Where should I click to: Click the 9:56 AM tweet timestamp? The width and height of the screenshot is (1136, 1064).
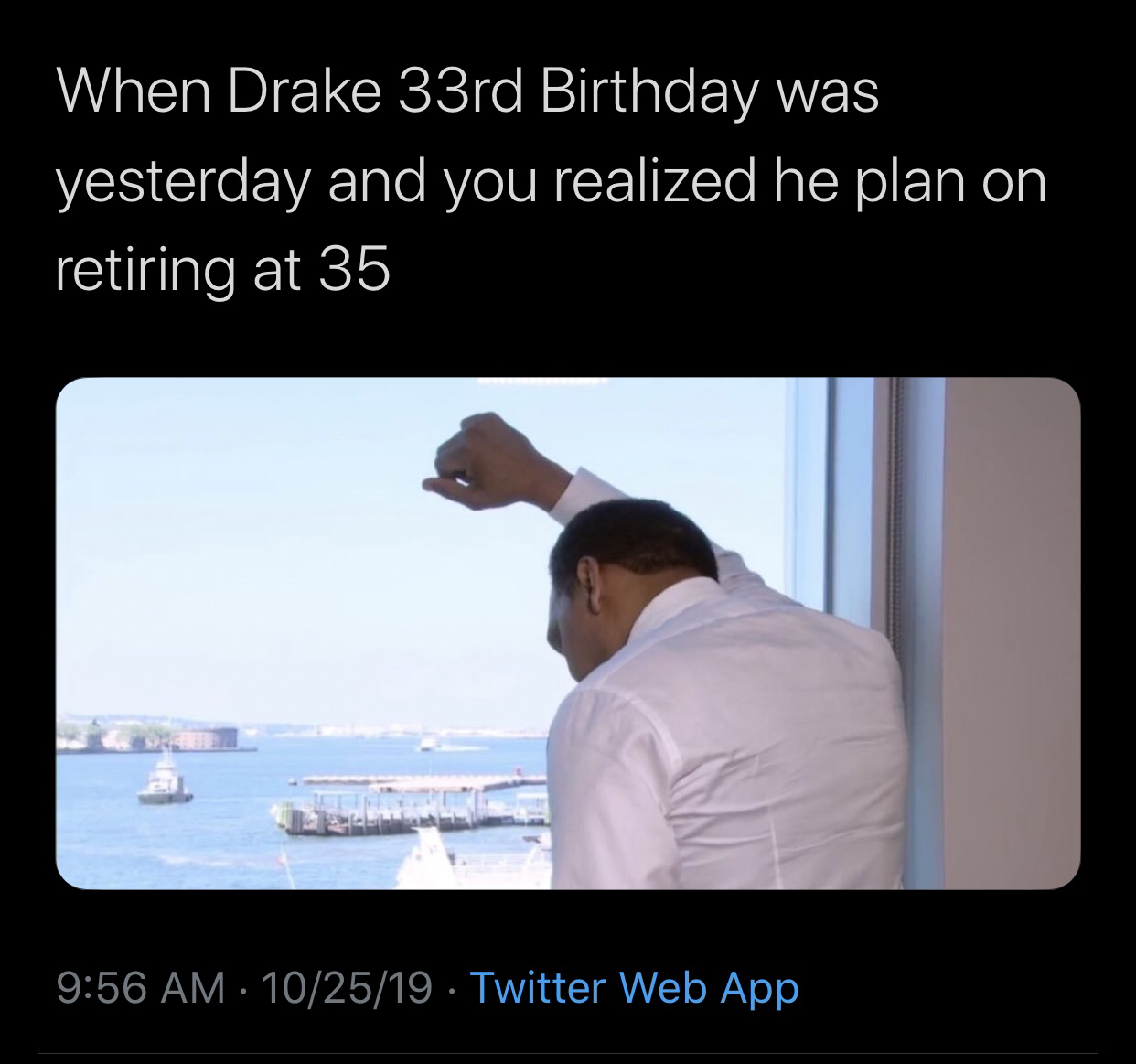140,988
